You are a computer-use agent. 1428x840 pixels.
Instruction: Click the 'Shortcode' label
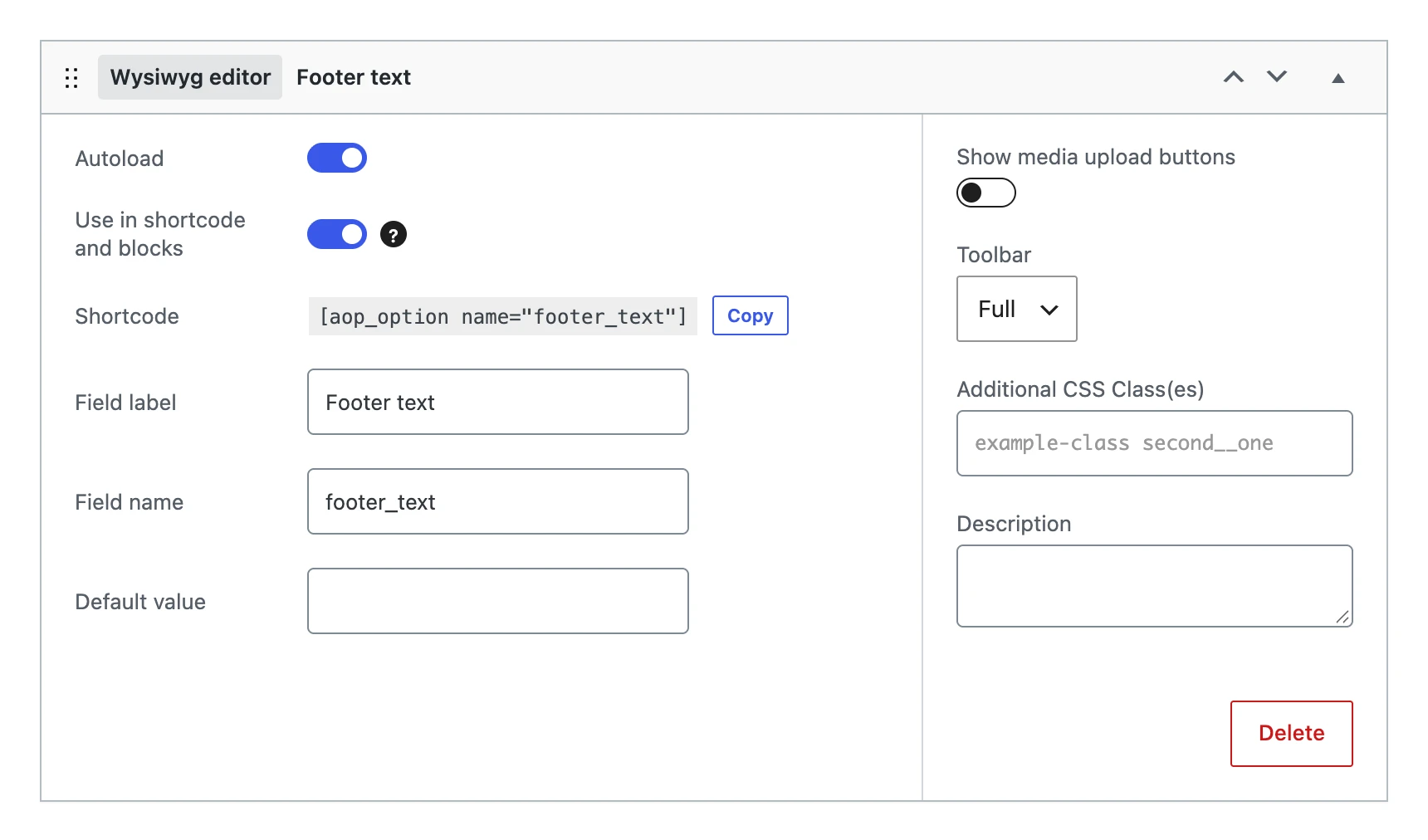pos(127,316)
